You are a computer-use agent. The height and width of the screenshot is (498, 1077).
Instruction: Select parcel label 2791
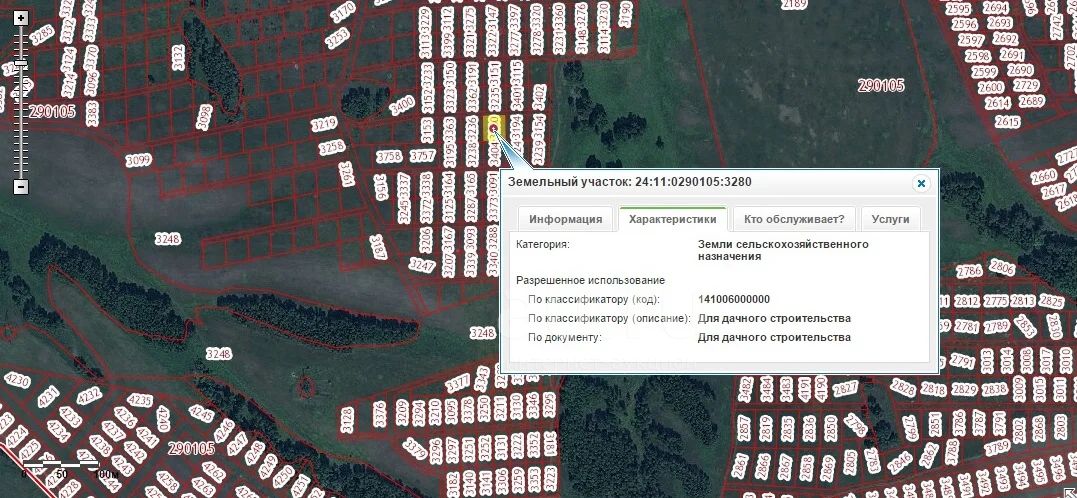tap(962, 361)
